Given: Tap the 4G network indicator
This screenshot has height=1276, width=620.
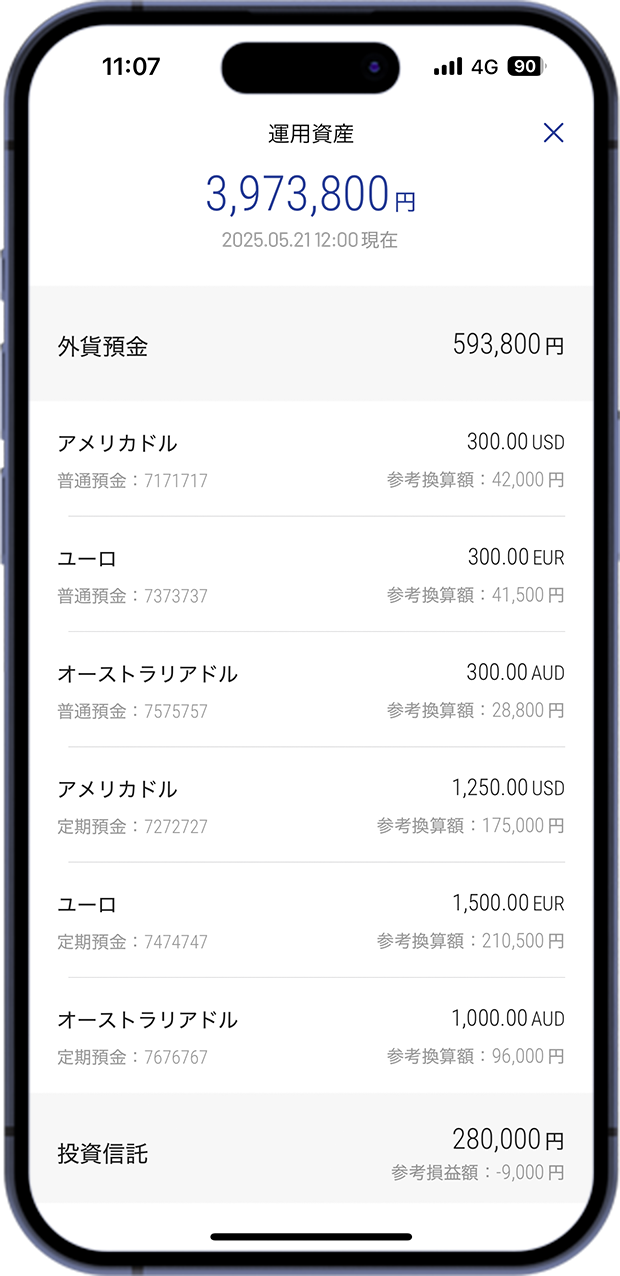Looking at the screenshot, I should click(485, 67).
